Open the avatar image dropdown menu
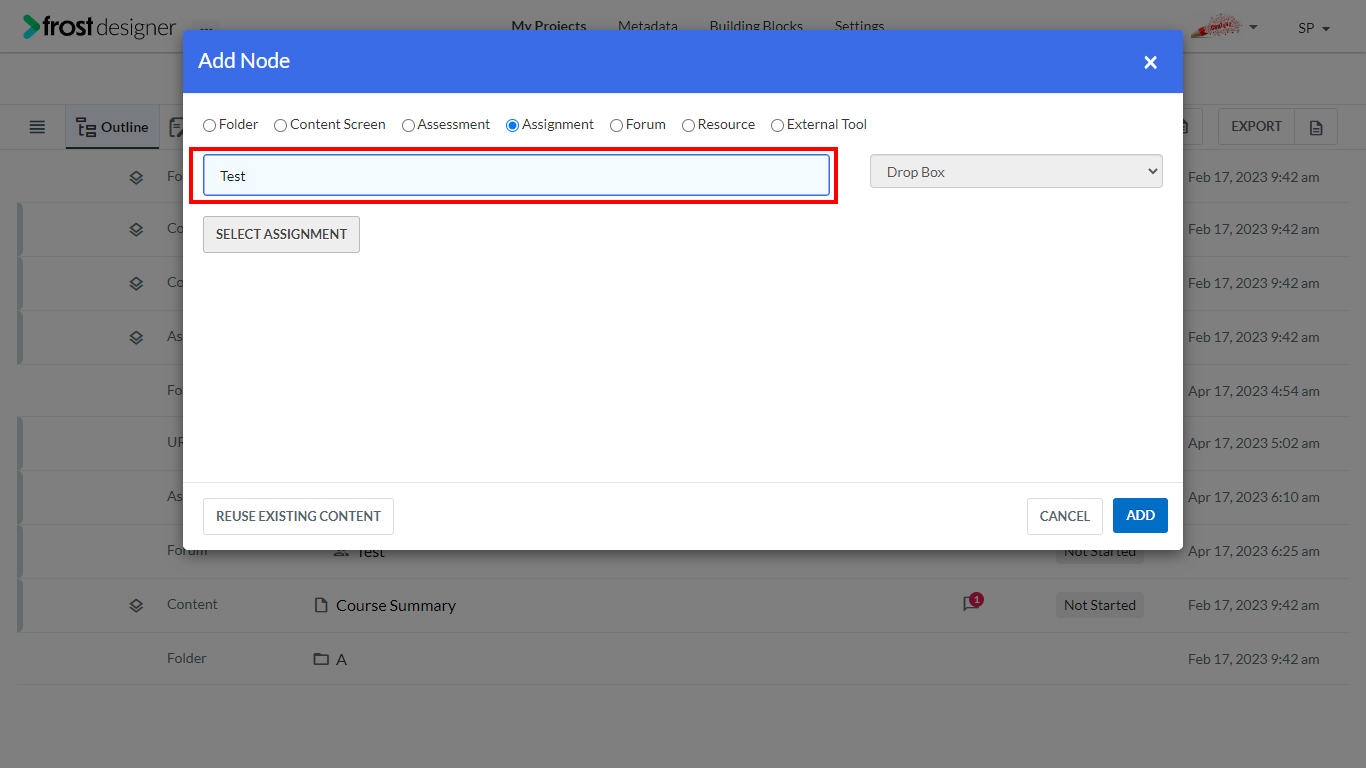 pyautogui.click(x=1225, y=27)
